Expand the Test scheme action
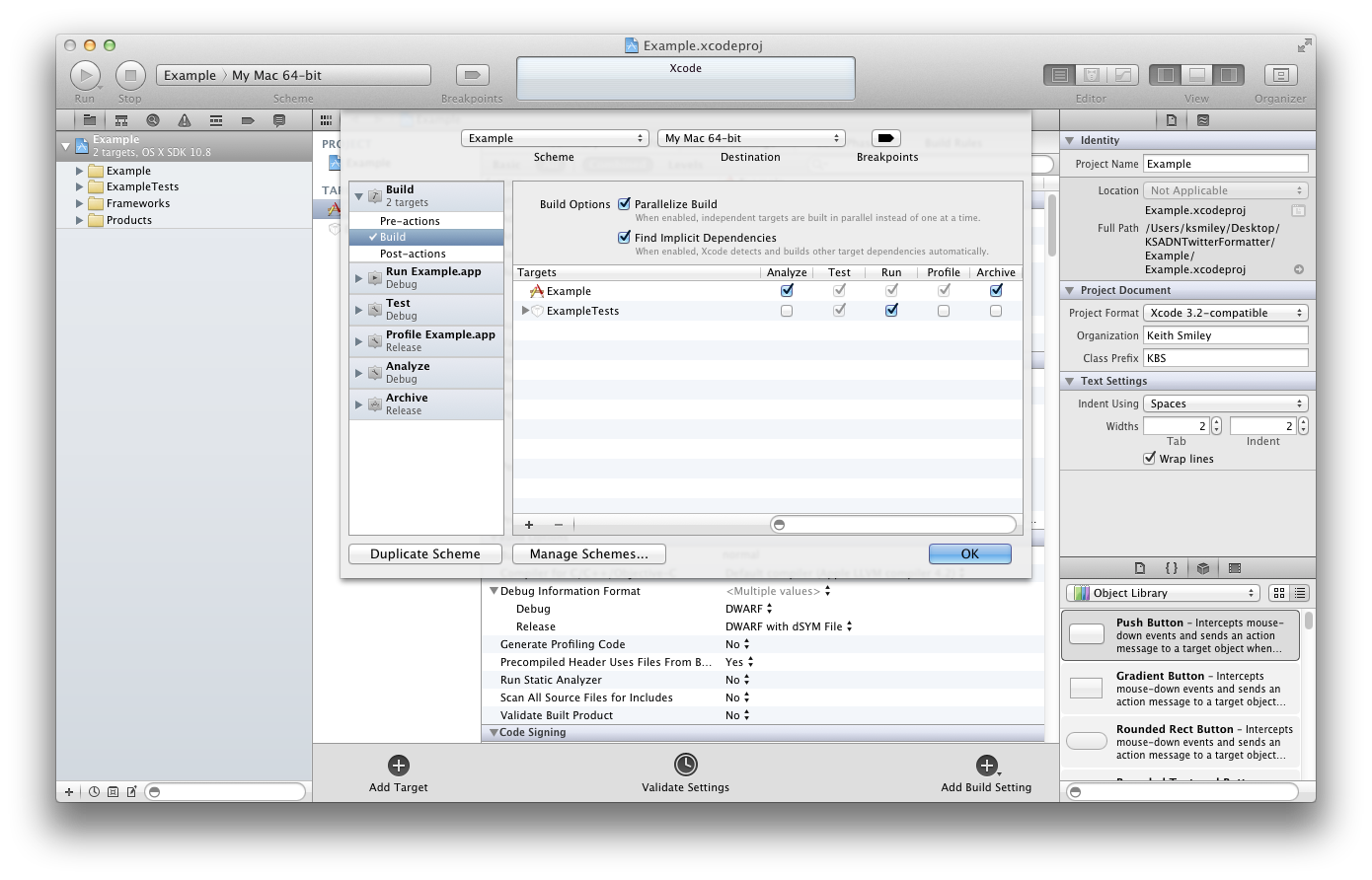This screenshot has width=1372, height=880. (358, 310)
